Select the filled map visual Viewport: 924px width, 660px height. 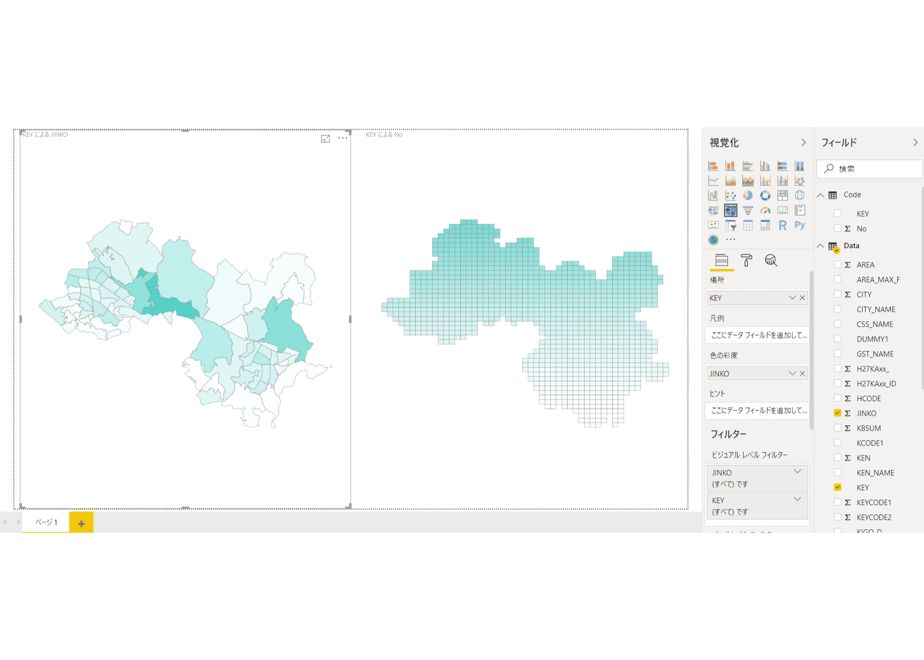[713, 210]
